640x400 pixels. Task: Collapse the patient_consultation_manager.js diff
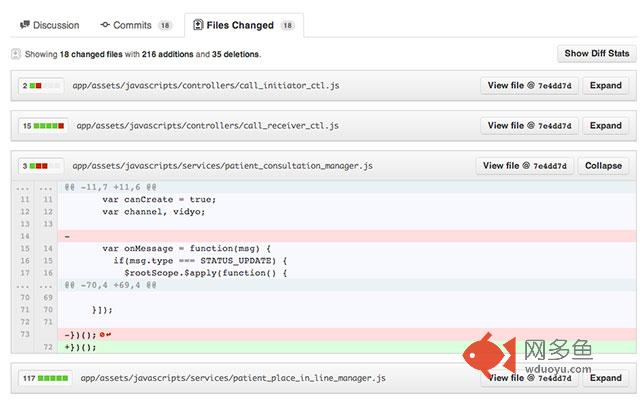603,166
